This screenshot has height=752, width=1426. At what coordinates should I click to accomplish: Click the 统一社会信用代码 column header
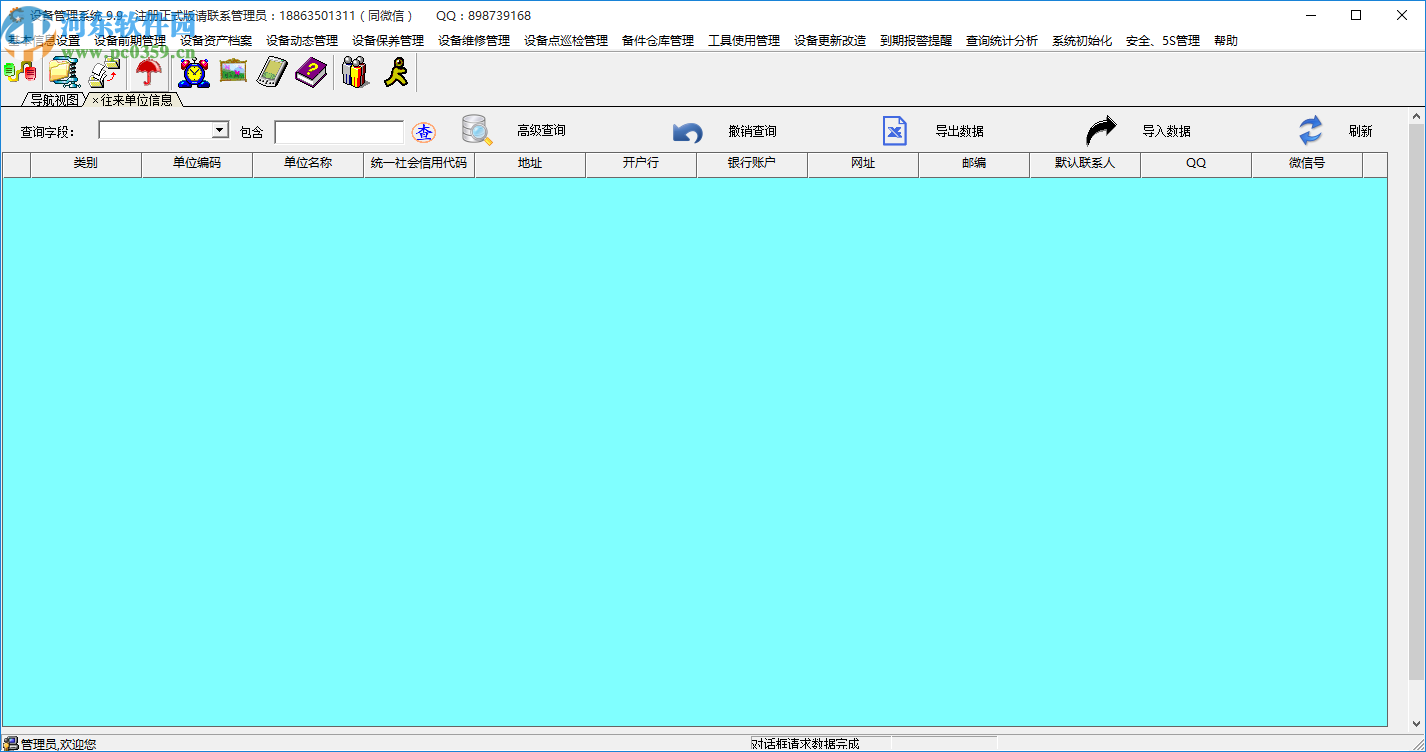pos(419,164)
